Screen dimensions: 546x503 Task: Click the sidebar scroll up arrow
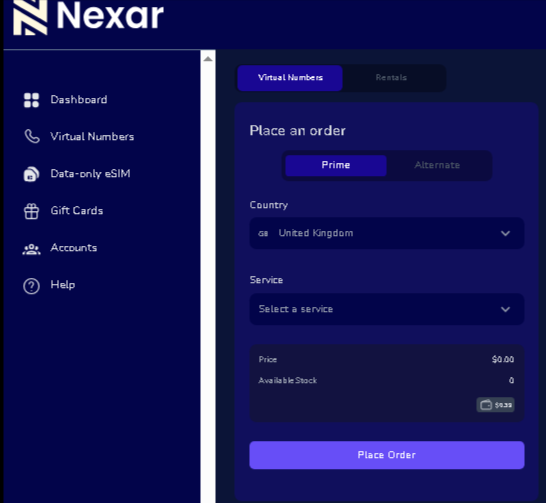pos(208,58)
